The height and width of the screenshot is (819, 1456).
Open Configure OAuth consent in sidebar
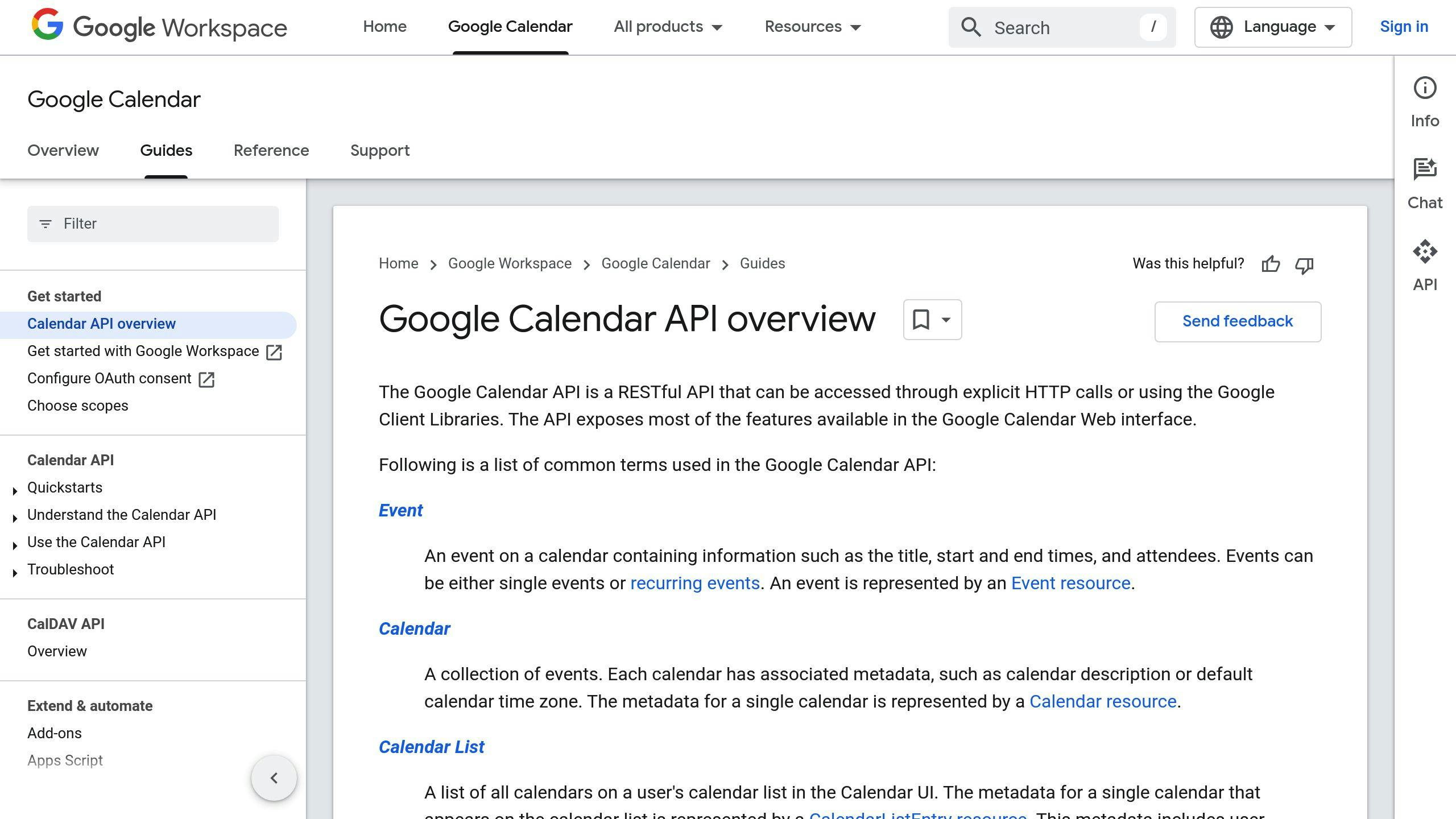point(109,379)
